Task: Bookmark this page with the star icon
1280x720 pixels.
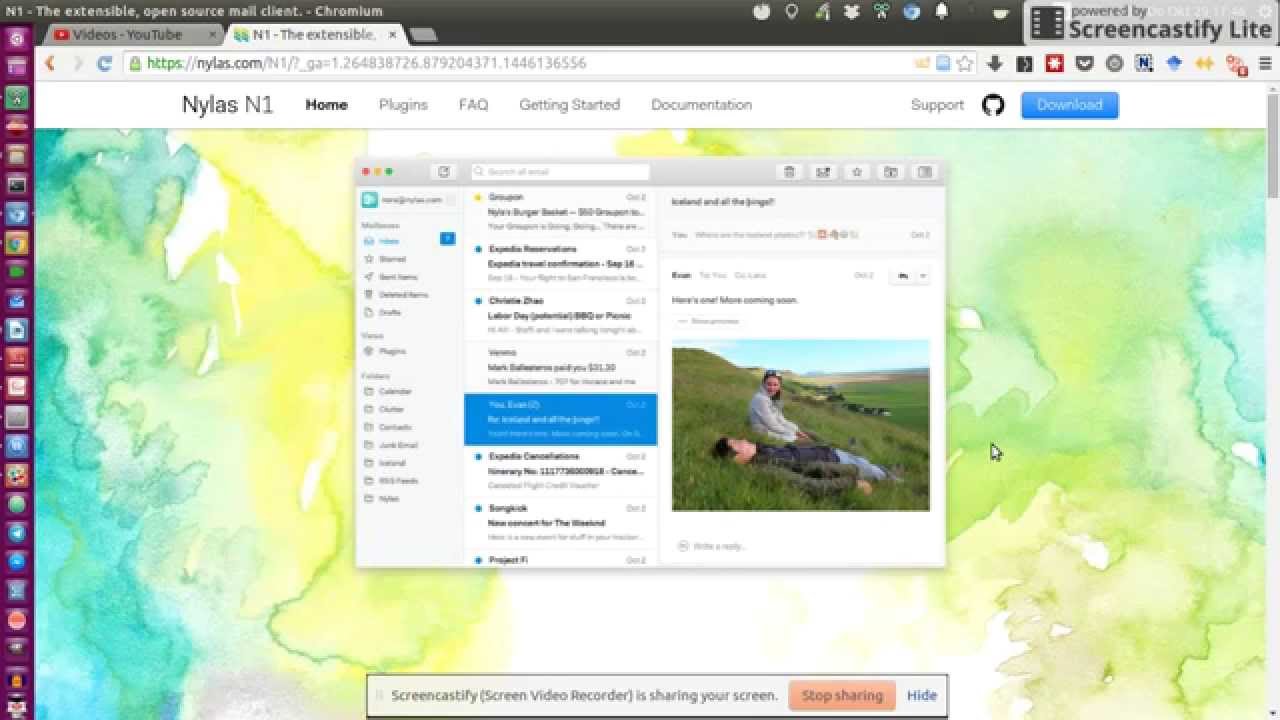Action: [x=965, y=63]
